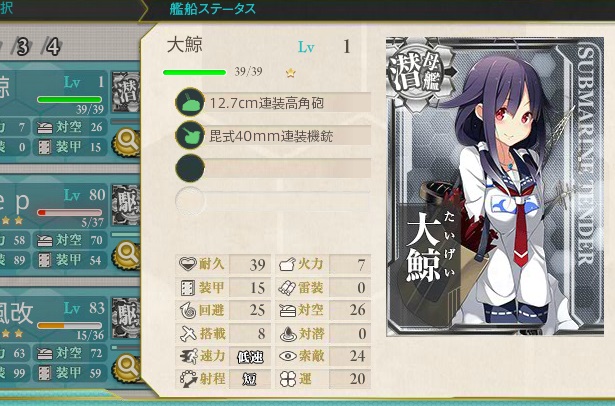This screenshot has height=406, width=615.
Task: Click the 艦船ステータス header tab
Action: click(213, 9)
